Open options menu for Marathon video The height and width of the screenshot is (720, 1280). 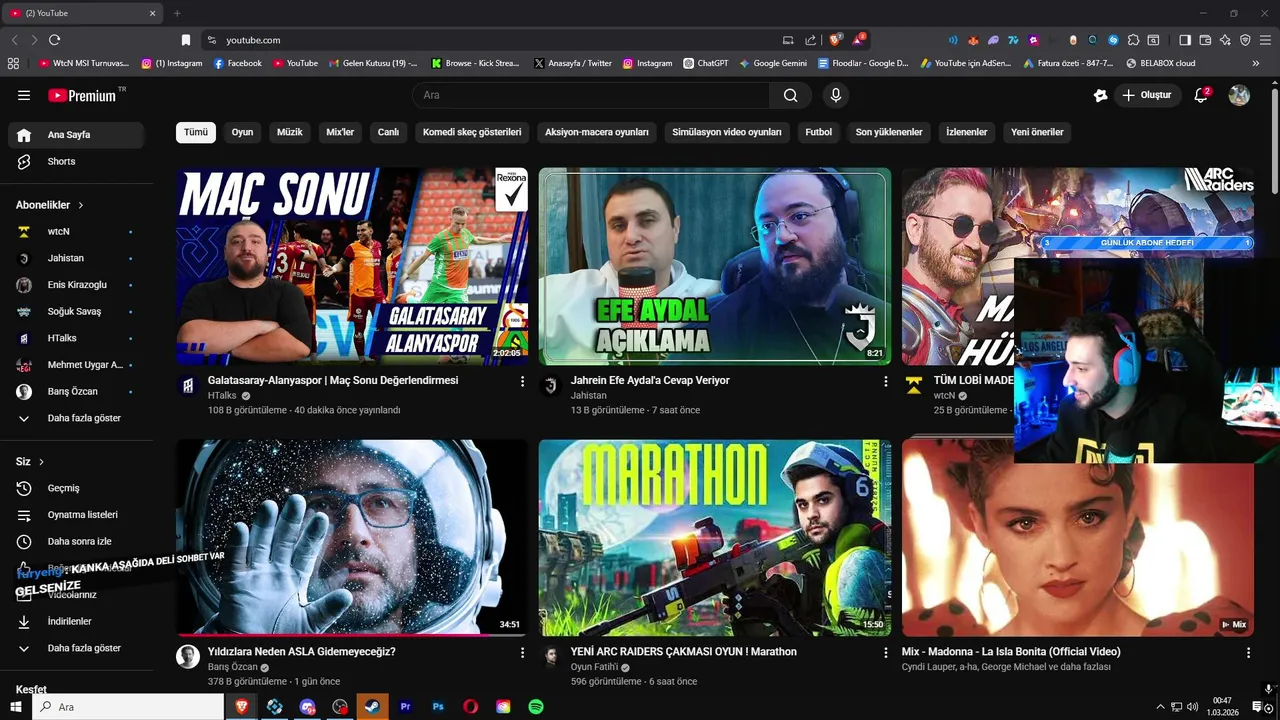885,652
